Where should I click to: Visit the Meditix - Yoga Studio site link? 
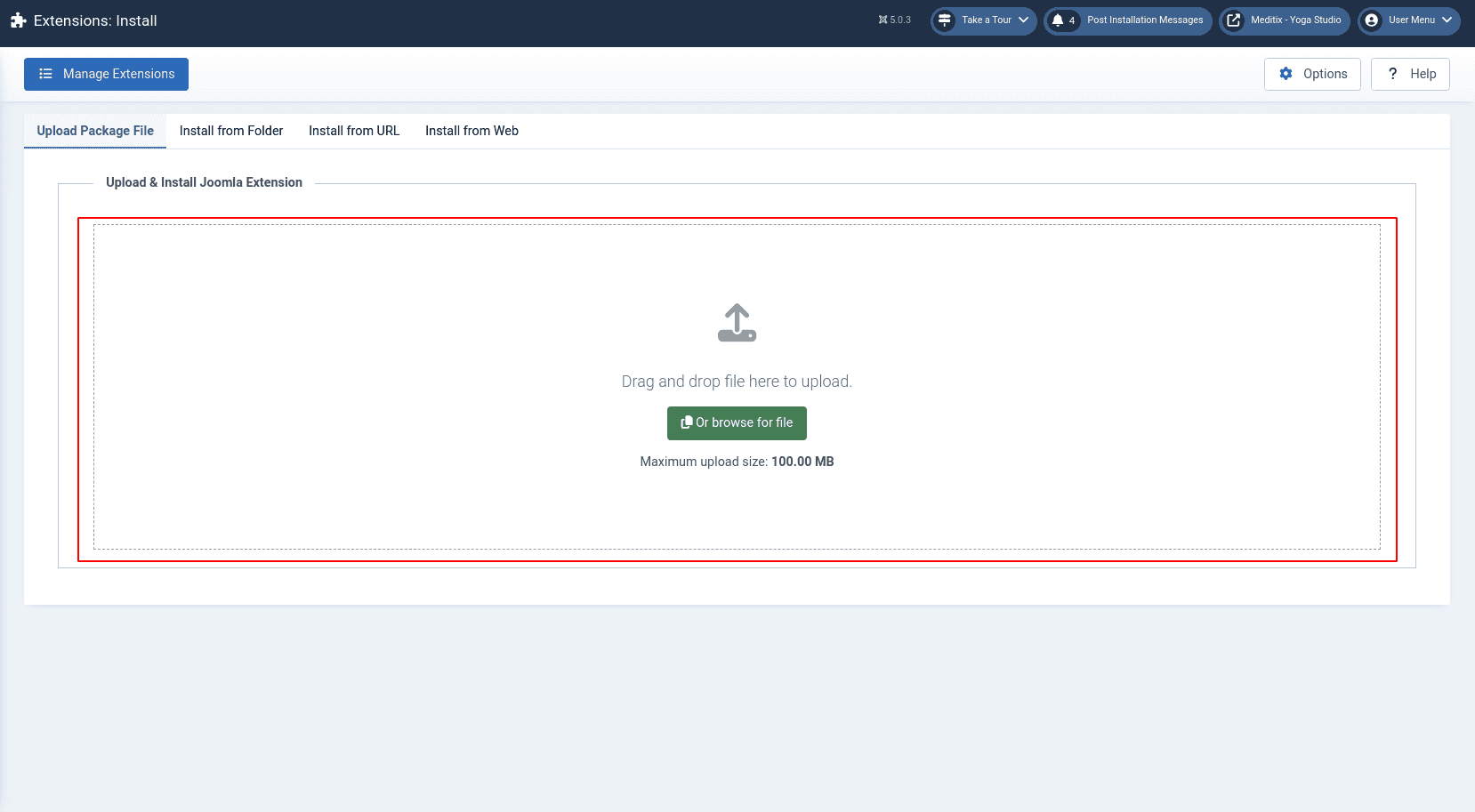[x=1295, y=20]
